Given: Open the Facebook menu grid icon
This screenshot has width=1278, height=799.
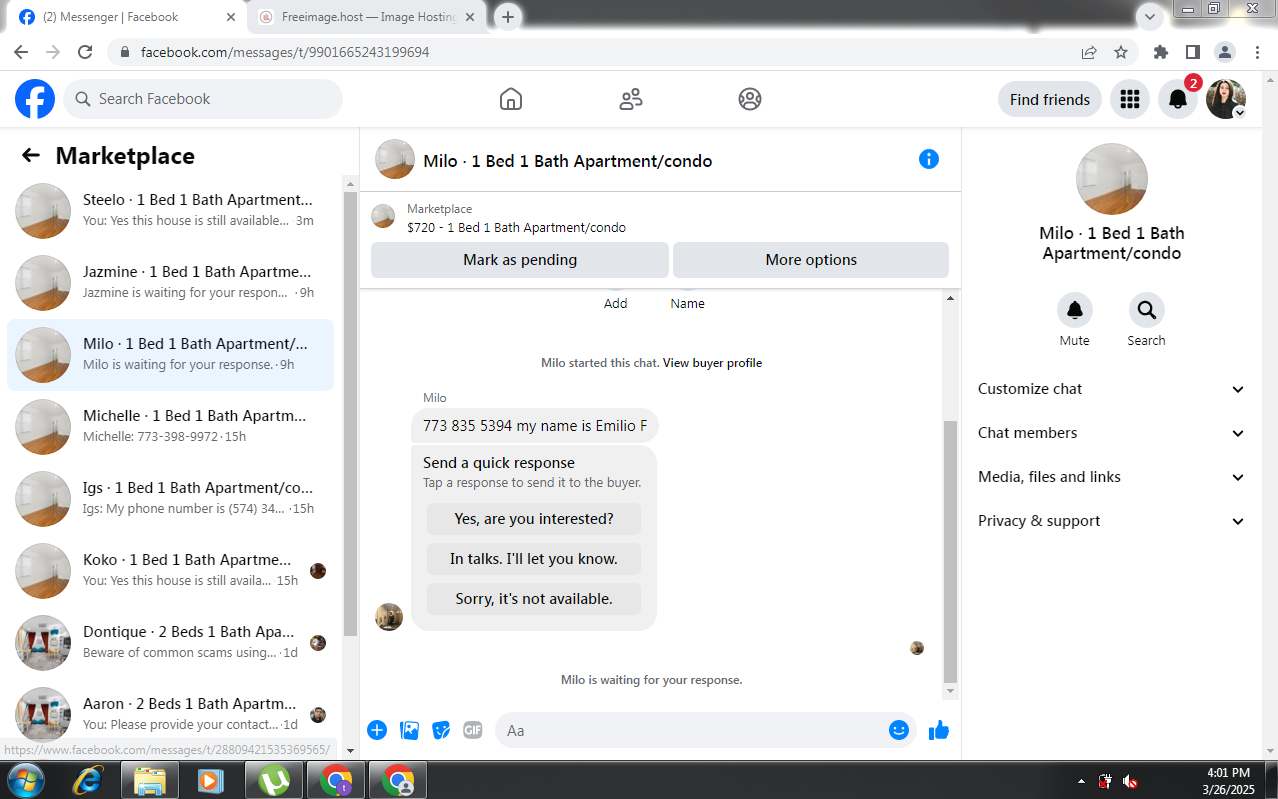Looking at the screenshot, I should (x=1130, y=99).
